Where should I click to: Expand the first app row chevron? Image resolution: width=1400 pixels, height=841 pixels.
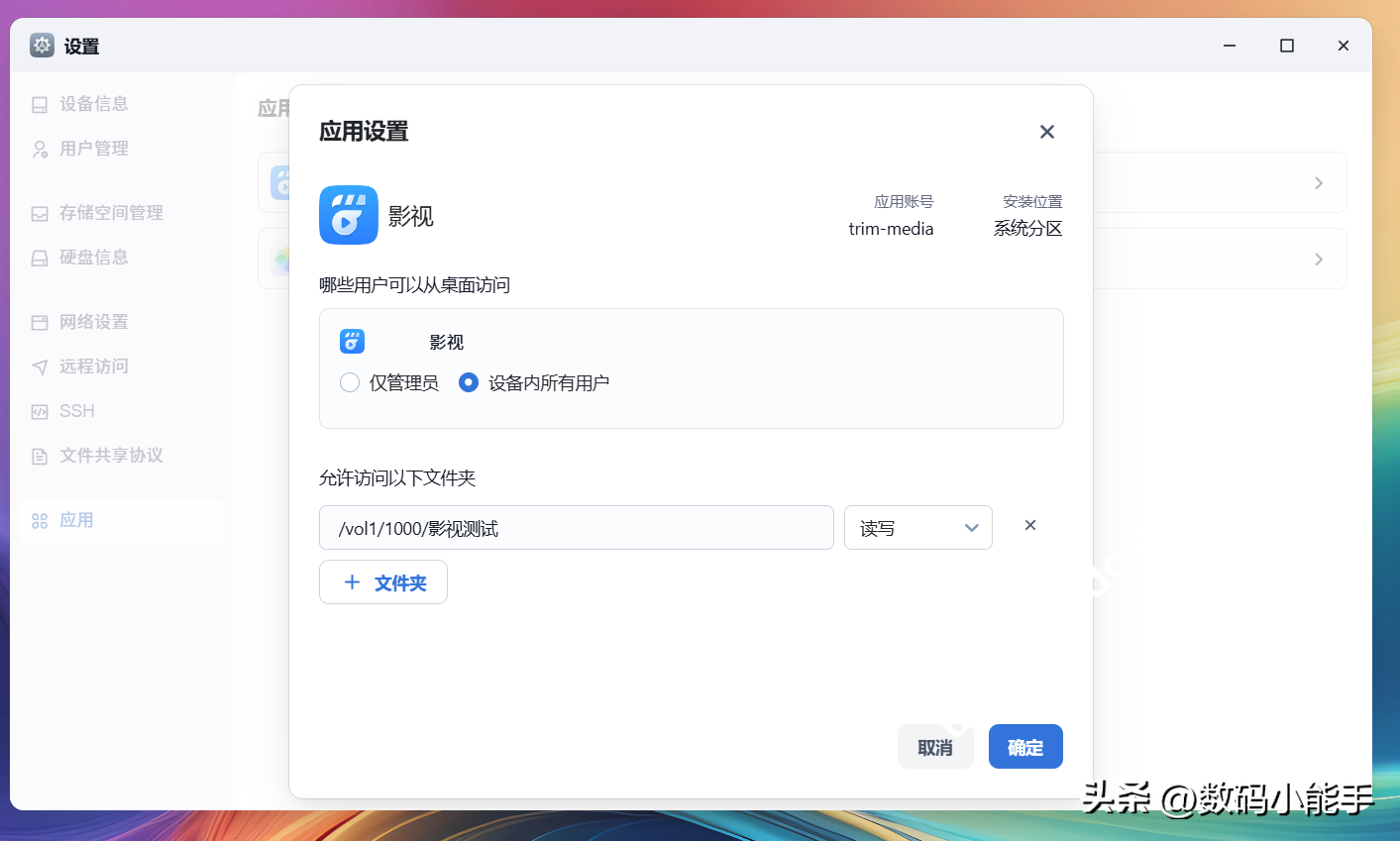coord(1319,183)
